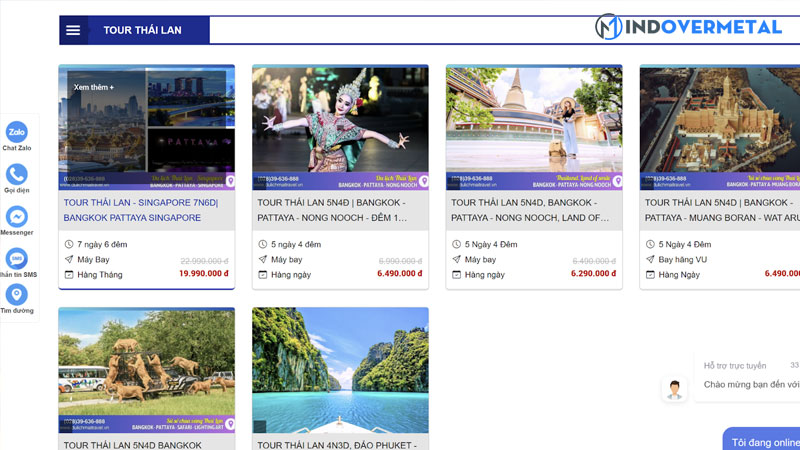The width and height of the screenshot is (800, 450).
Task: Click the Hàng Tháng schedule text
Action: [x=99, y=274]
